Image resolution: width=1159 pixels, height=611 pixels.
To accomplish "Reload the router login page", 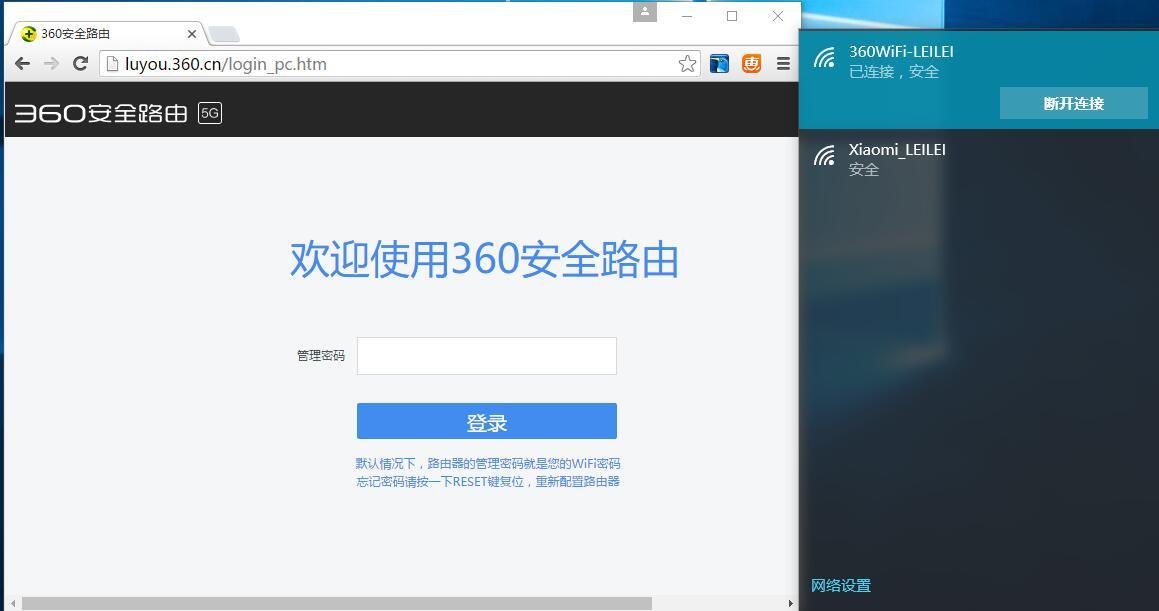I will (x=80, y=63).
